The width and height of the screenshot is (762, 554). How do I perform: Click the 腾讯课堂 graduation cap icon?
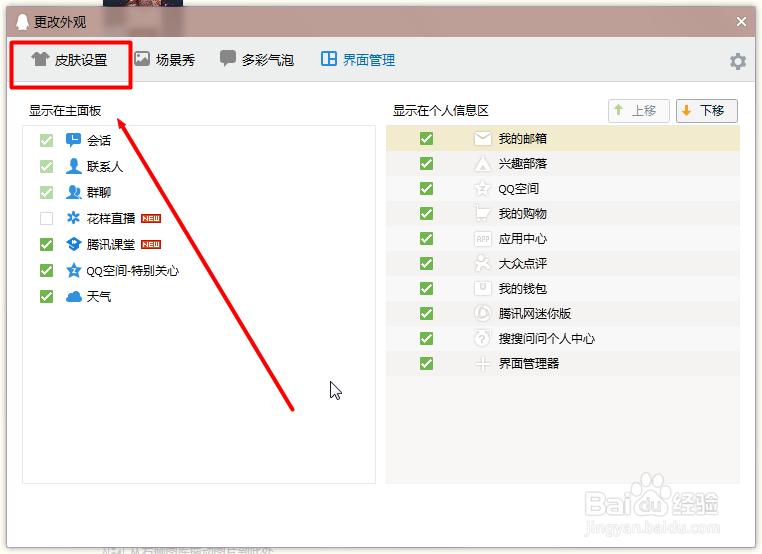pyautogui.click(x=73, y=244)
